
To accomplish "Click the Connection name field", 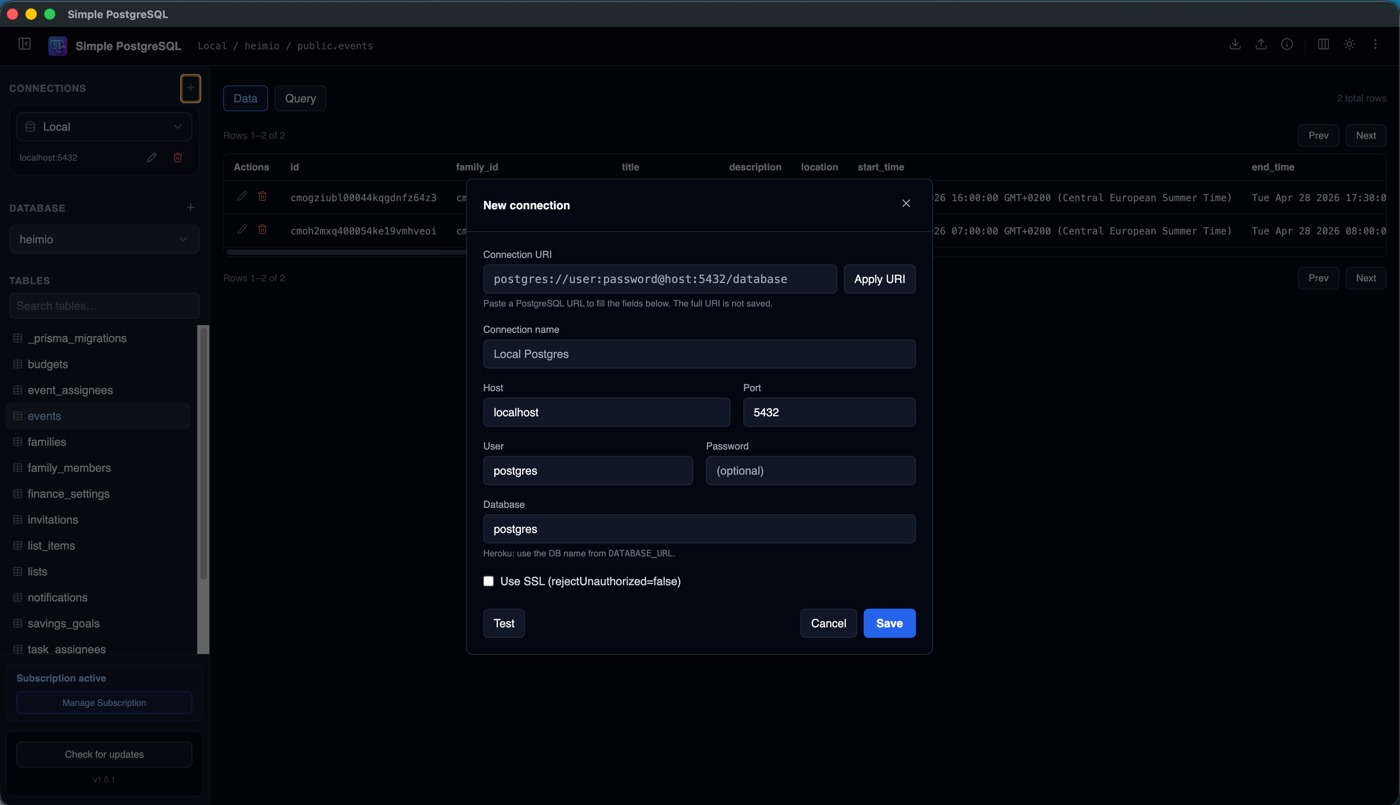I will 699,354.
